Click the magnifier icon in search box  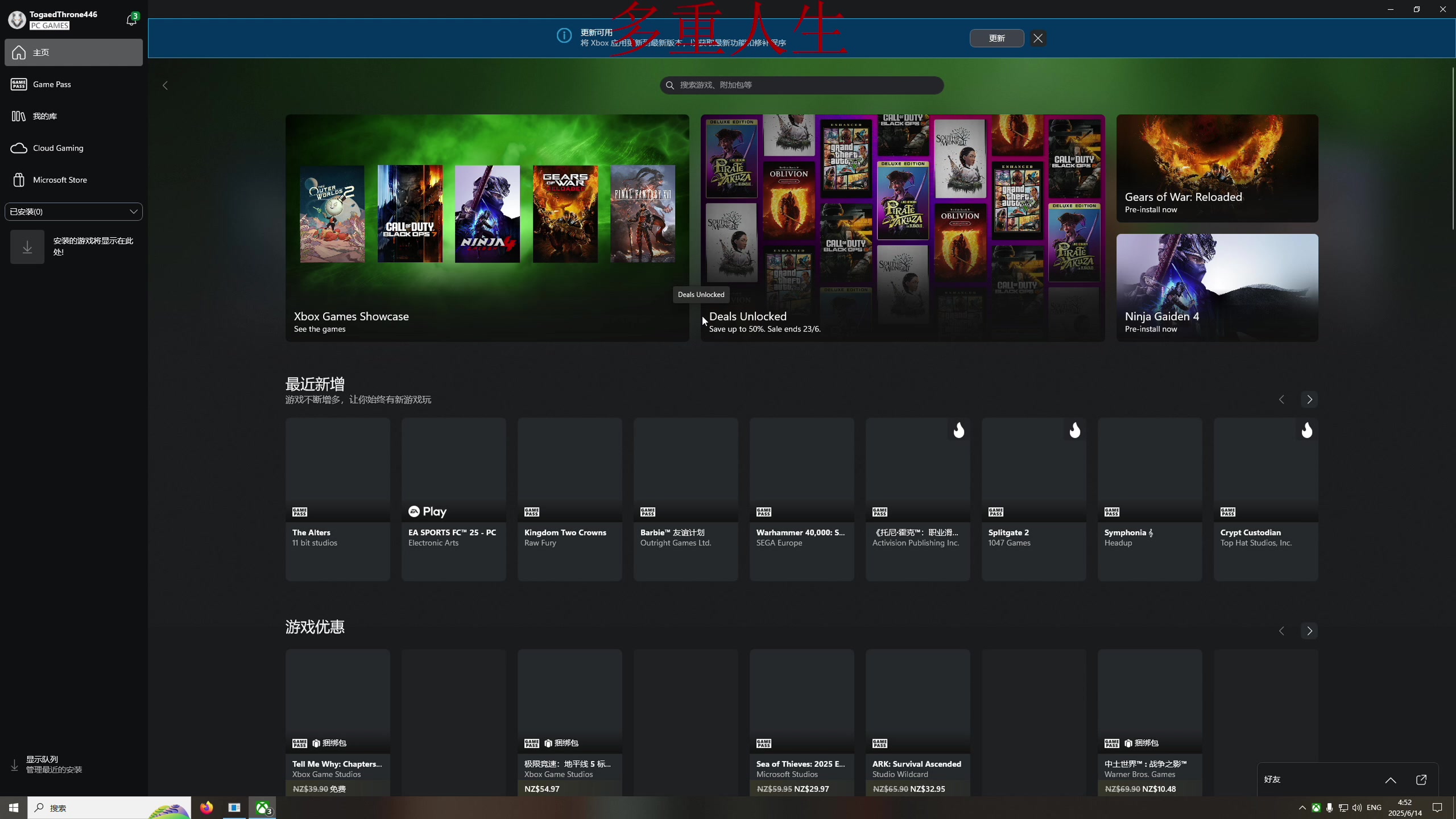[x=670, y=85]
